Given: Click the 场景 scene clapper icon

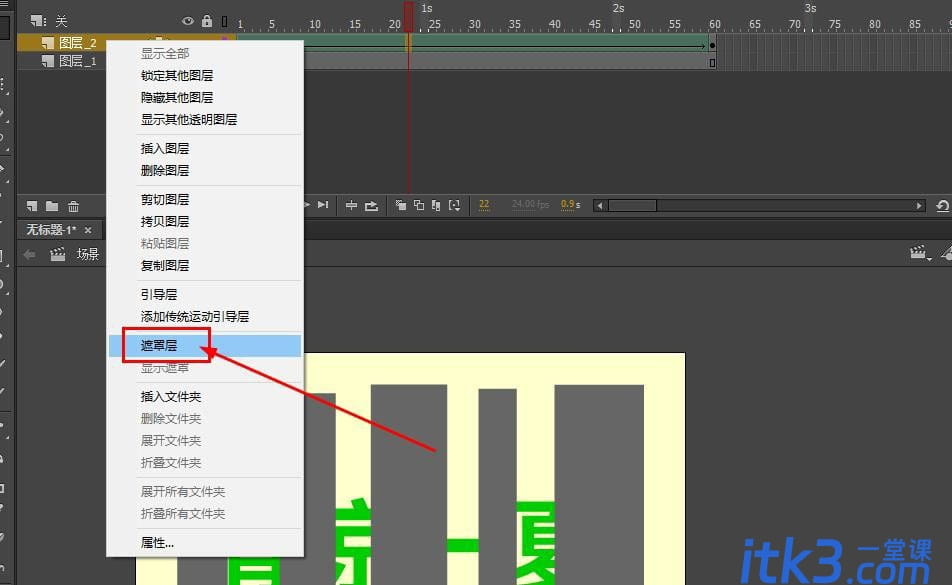Looking at the screenshot, I should click(58, 254).
